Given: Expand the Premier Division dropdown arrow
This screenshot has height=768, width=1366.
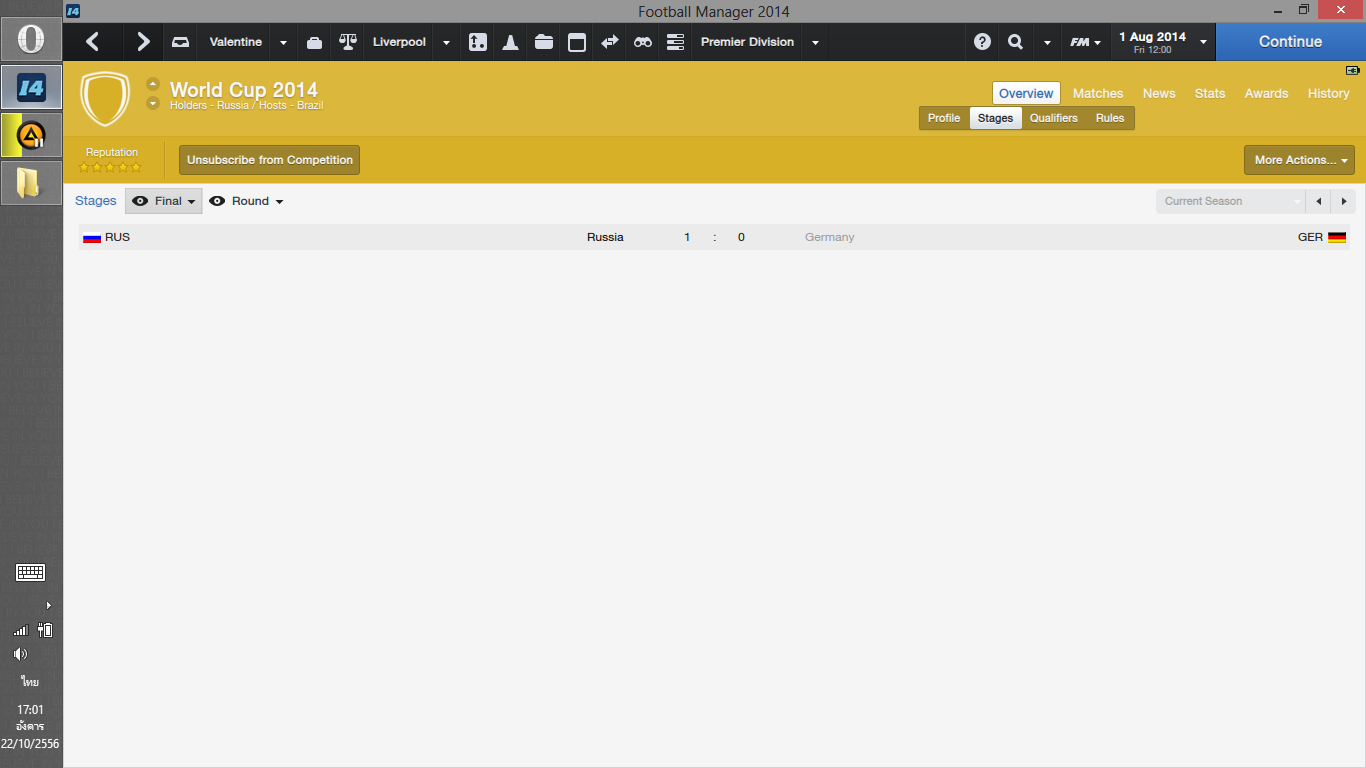Looking at the screenshot, I should (815, 43).
